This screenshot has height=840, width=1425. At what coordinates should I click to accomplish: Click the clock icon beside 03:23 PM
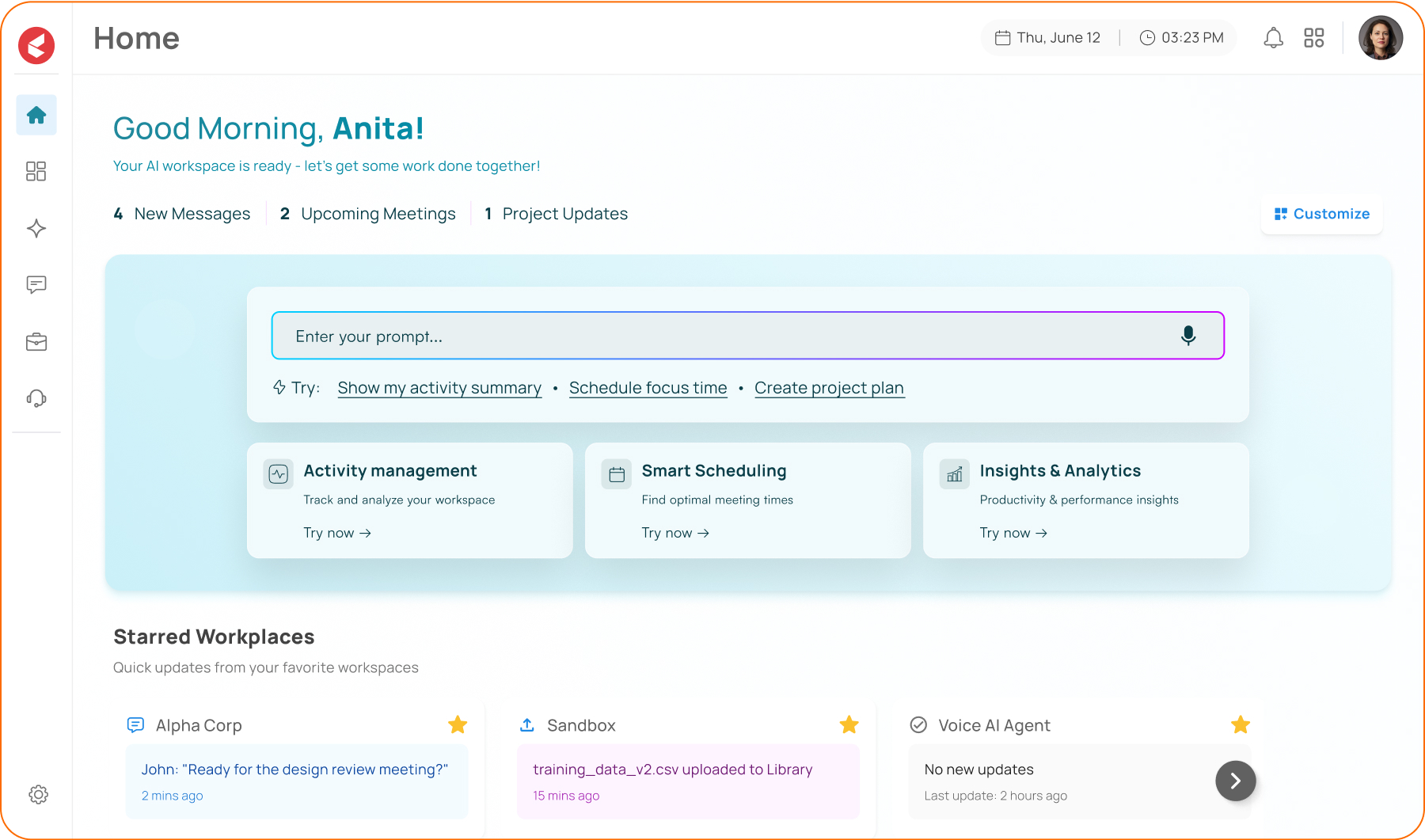[x=1147, y=38]
